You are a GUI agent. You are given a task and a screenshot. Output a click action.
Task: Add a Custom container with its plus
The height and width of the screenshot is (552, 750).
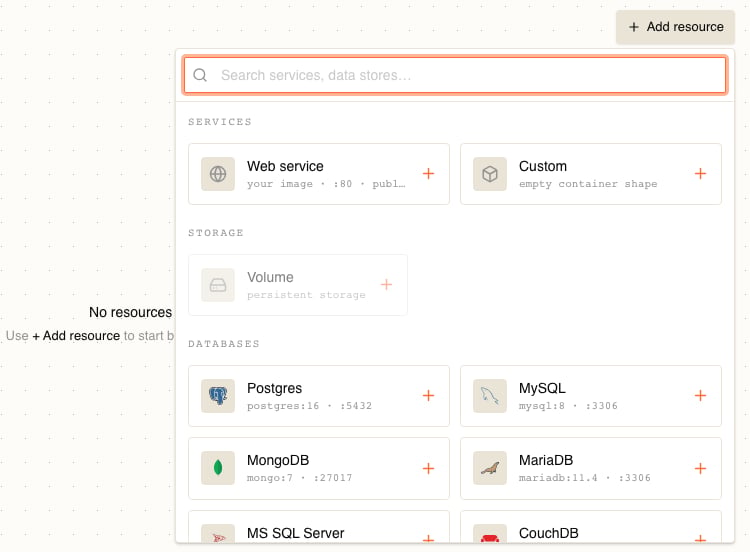[700, 174]
